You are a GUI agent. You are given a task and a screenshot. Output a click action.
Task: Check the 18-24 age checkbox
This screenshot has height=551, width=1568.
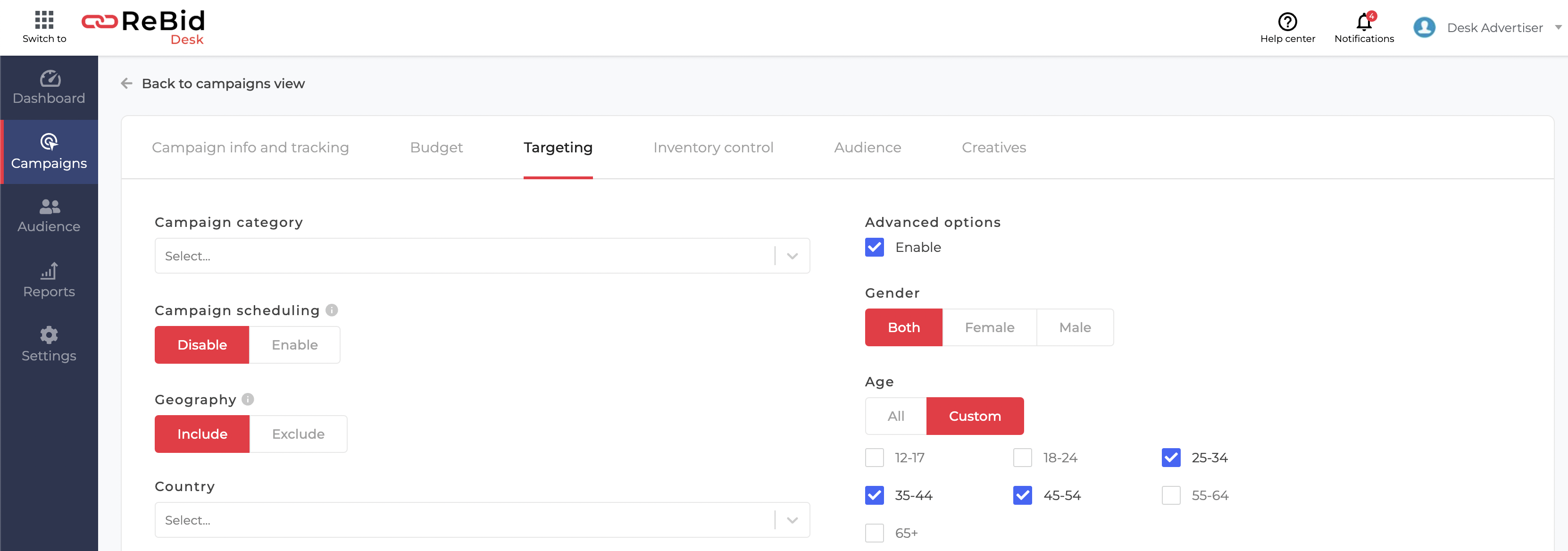pyautogui.click(x=1023, y=457)
